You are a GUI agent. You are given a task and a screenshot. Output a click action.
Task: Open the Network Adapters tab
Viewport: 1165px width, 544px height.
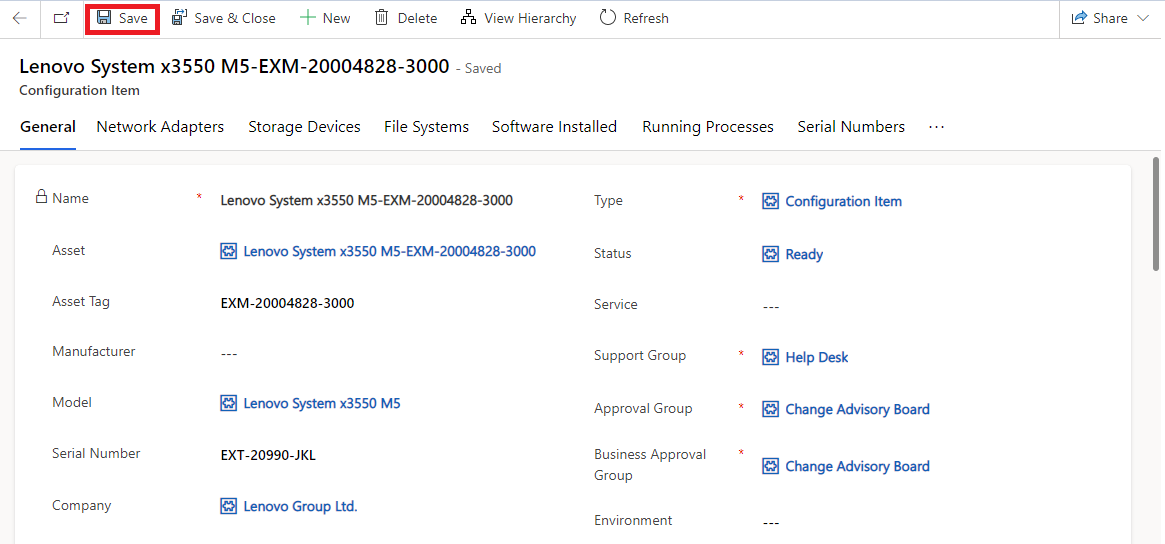coord(160,127)
